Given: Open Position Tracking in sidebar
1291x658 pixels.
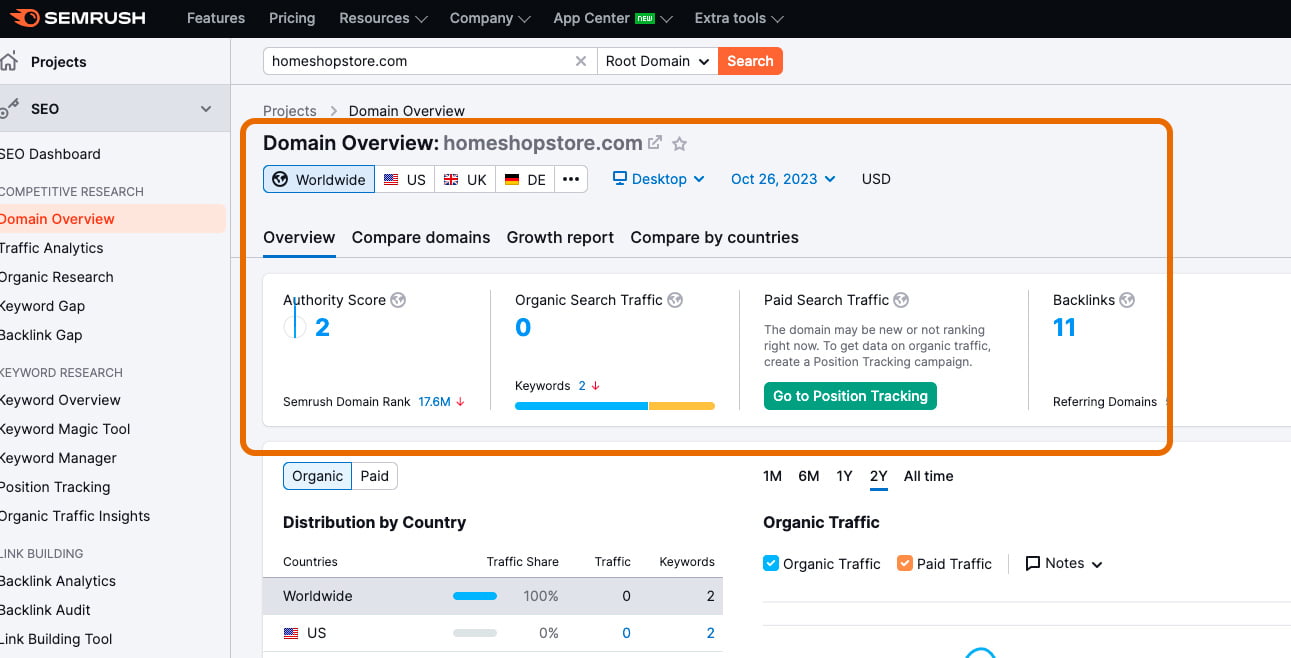Looking at the screenshot, I should [x=55, y=487].
